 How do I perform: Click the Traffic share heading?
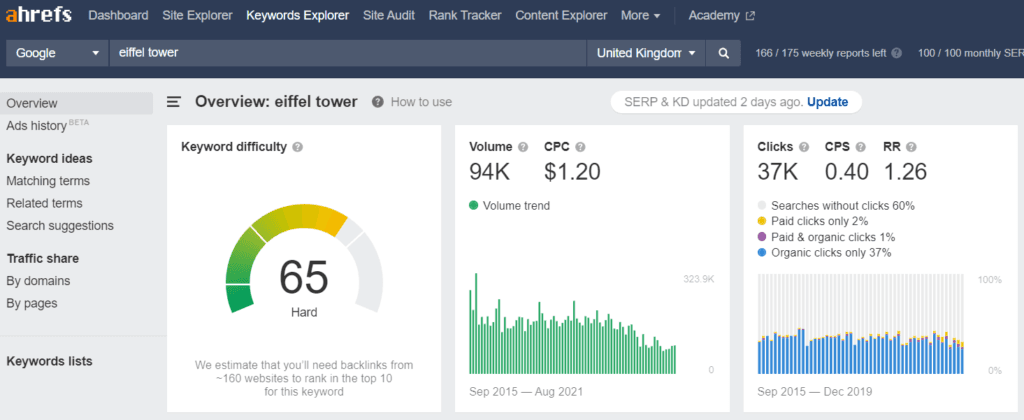pos(43,259)
